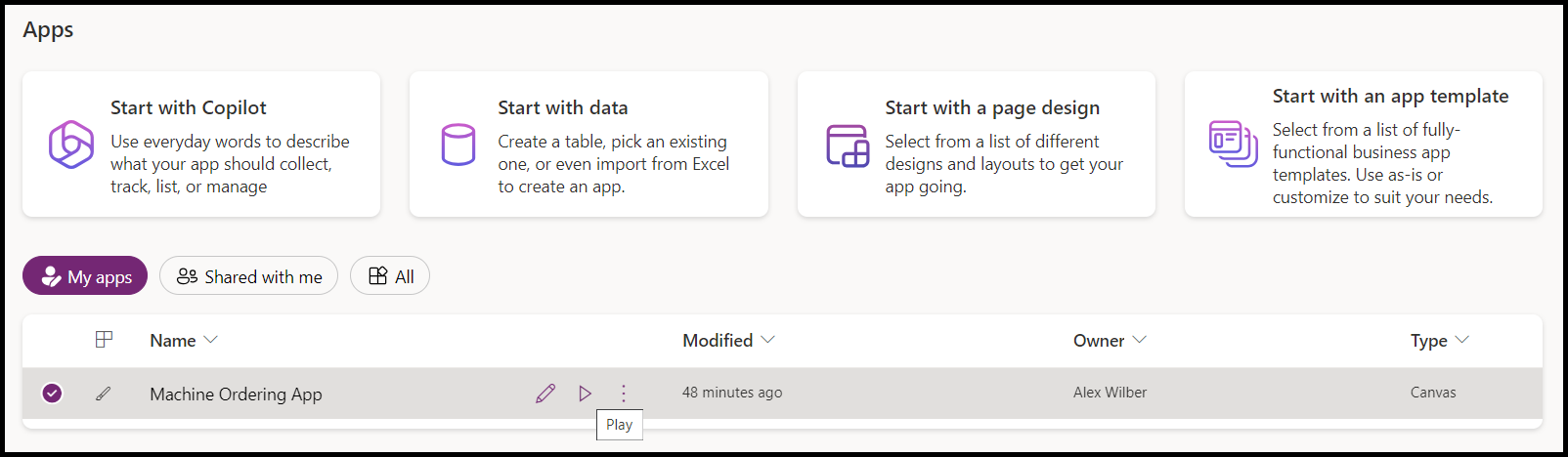The height and width of the screenshot is (457, 1568).
Task: Click the small pencil app-type icon in row
Action: point(103,394)
